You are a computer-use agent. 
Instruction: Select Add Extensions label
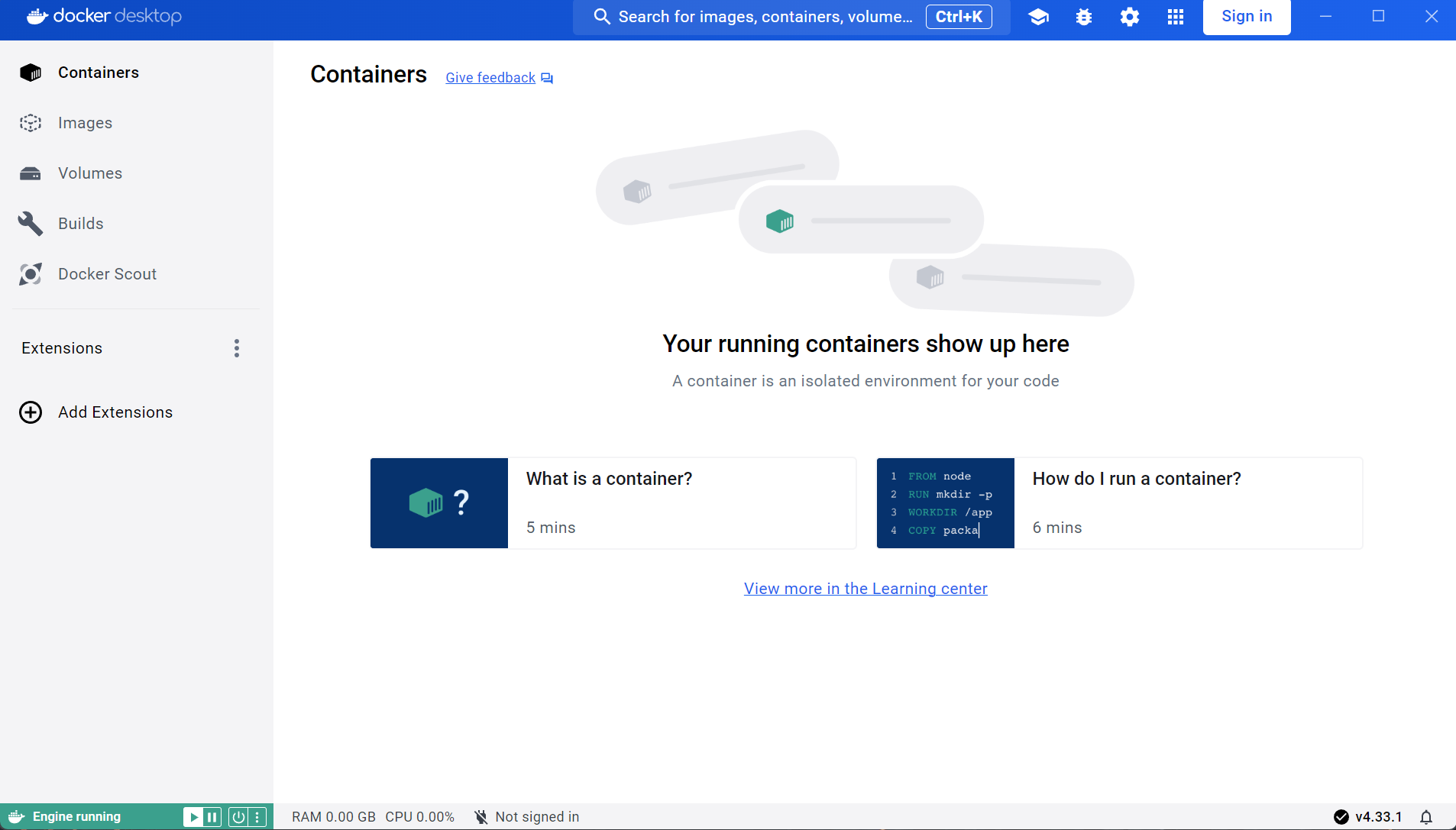tap(115, 412)
